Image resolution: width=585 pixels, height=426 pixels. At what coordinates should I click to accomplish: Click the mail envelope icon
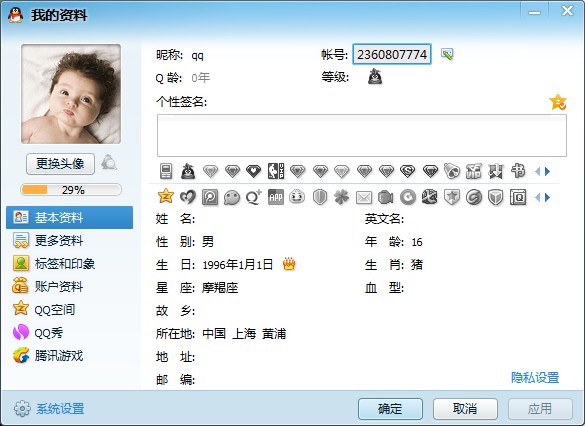click(x=364, y=197)
